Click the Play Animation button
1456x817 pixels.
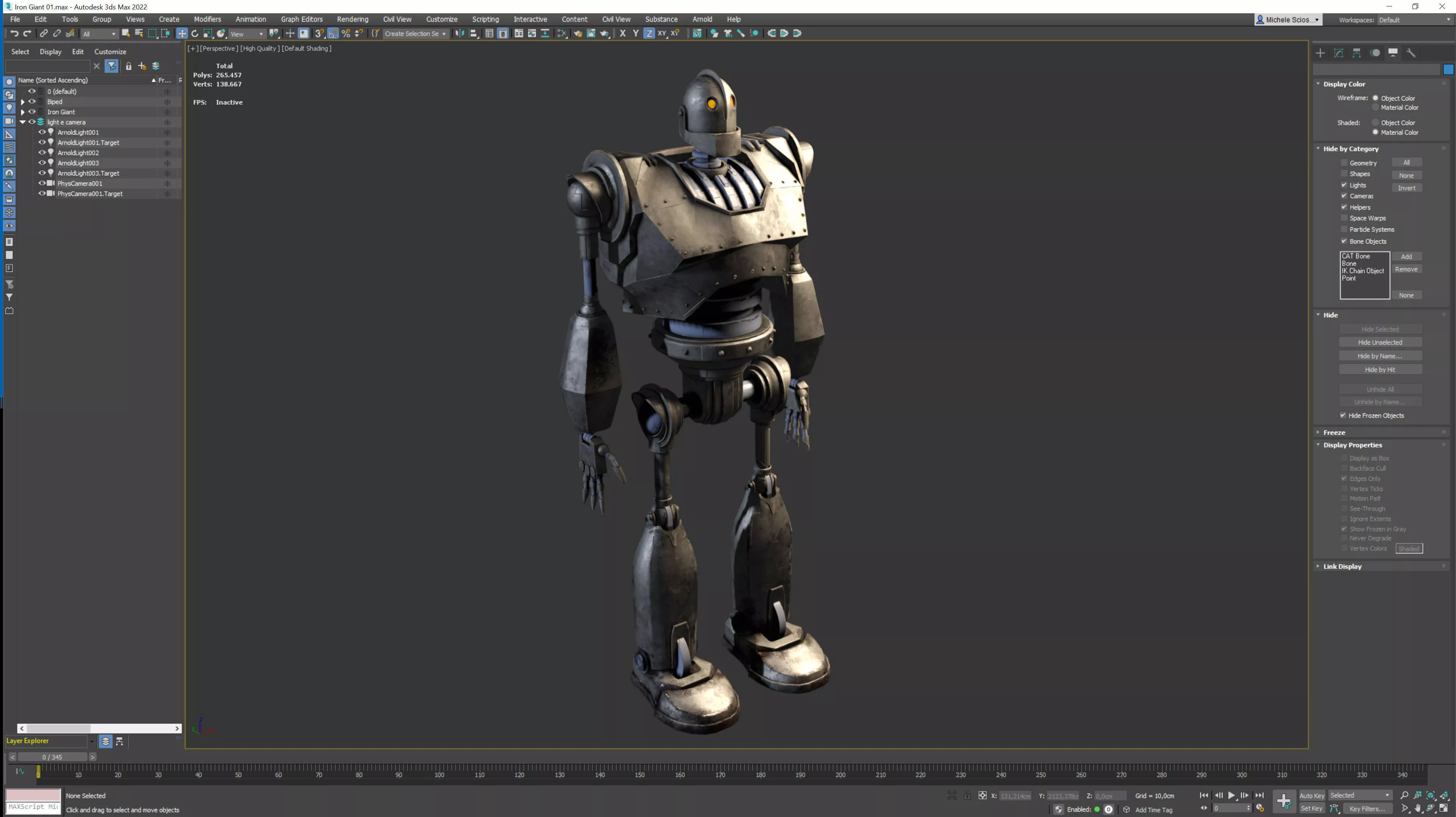tap(1232, 795)
